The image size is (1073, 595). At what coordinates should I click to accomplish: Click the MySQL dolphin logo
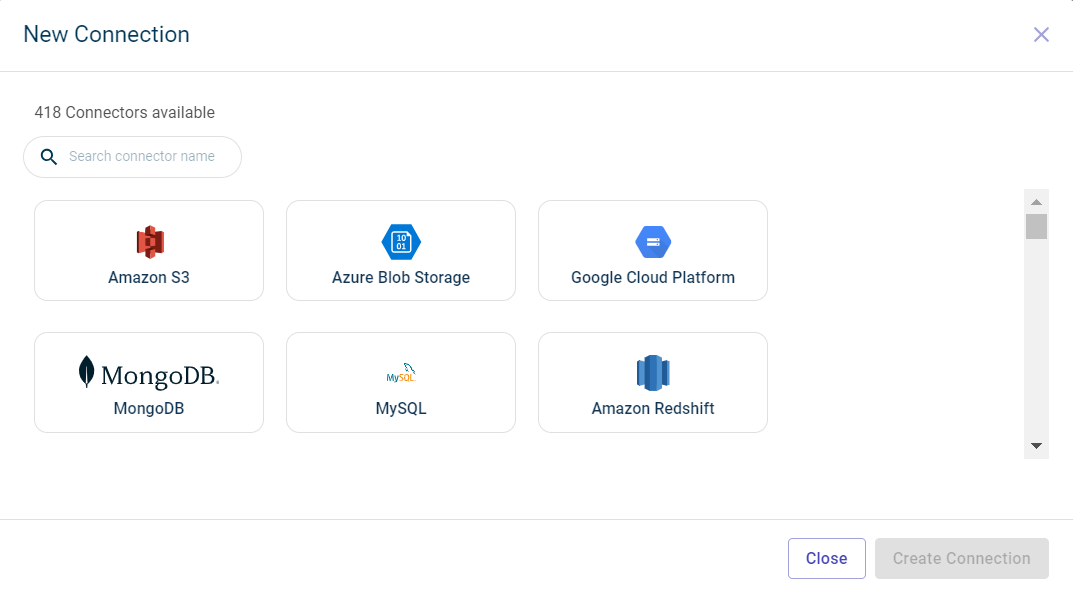pos(401,373)
